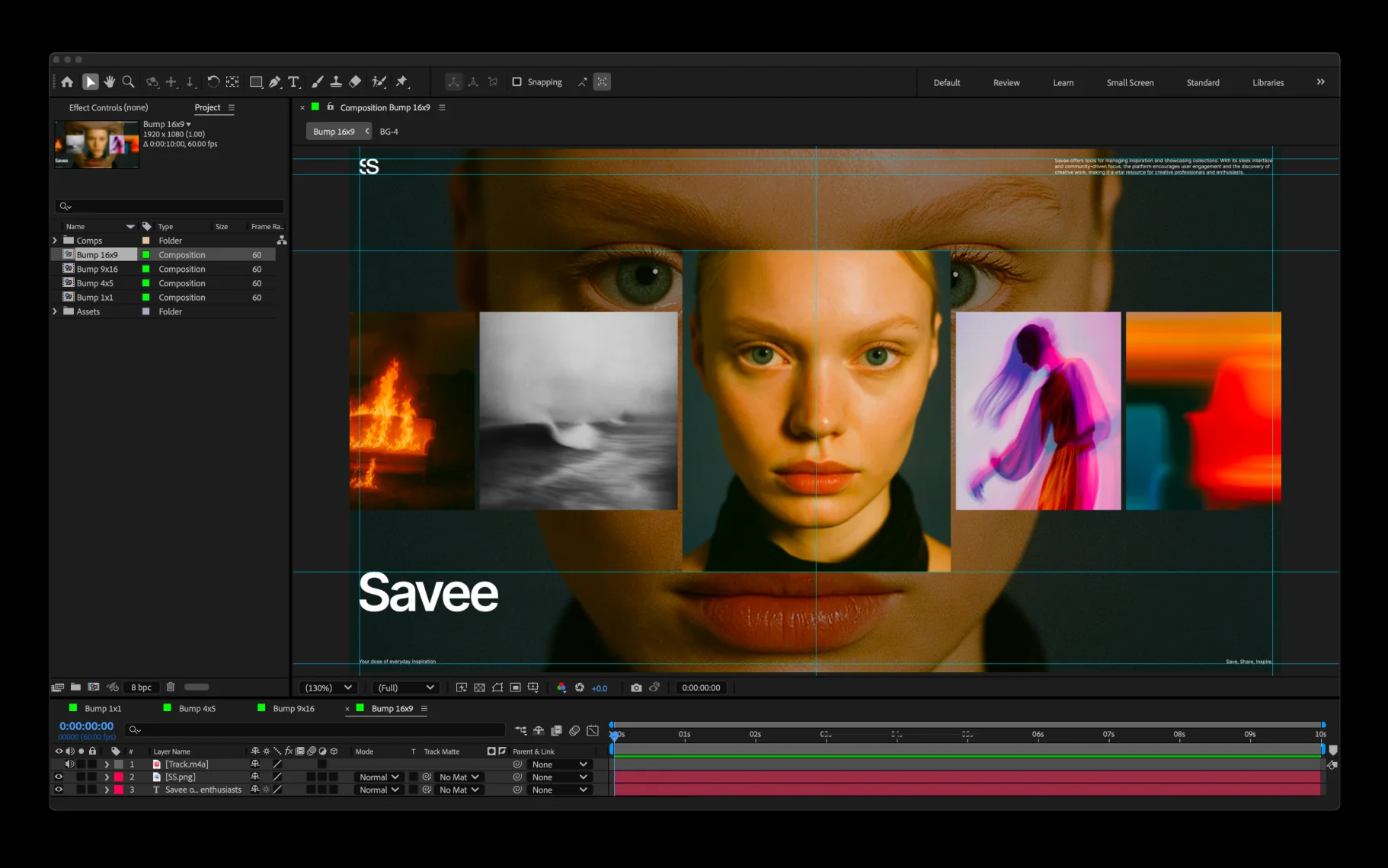Open the Full resolution dropdown
Viewport: 1388px width, 868px height.
coord(406,688)
